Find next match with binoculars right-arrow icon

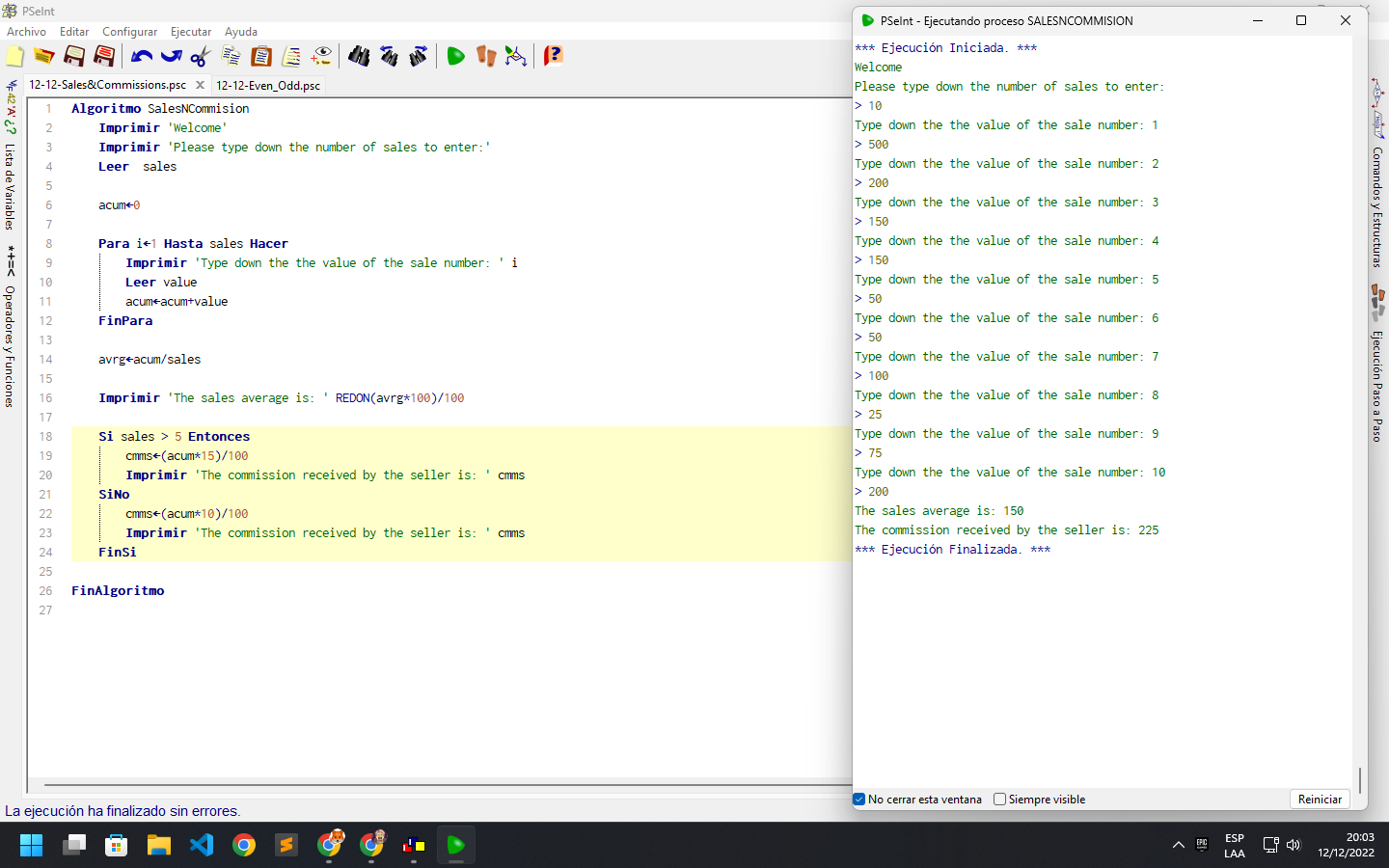pyautogui.click(x=419, y=56)
